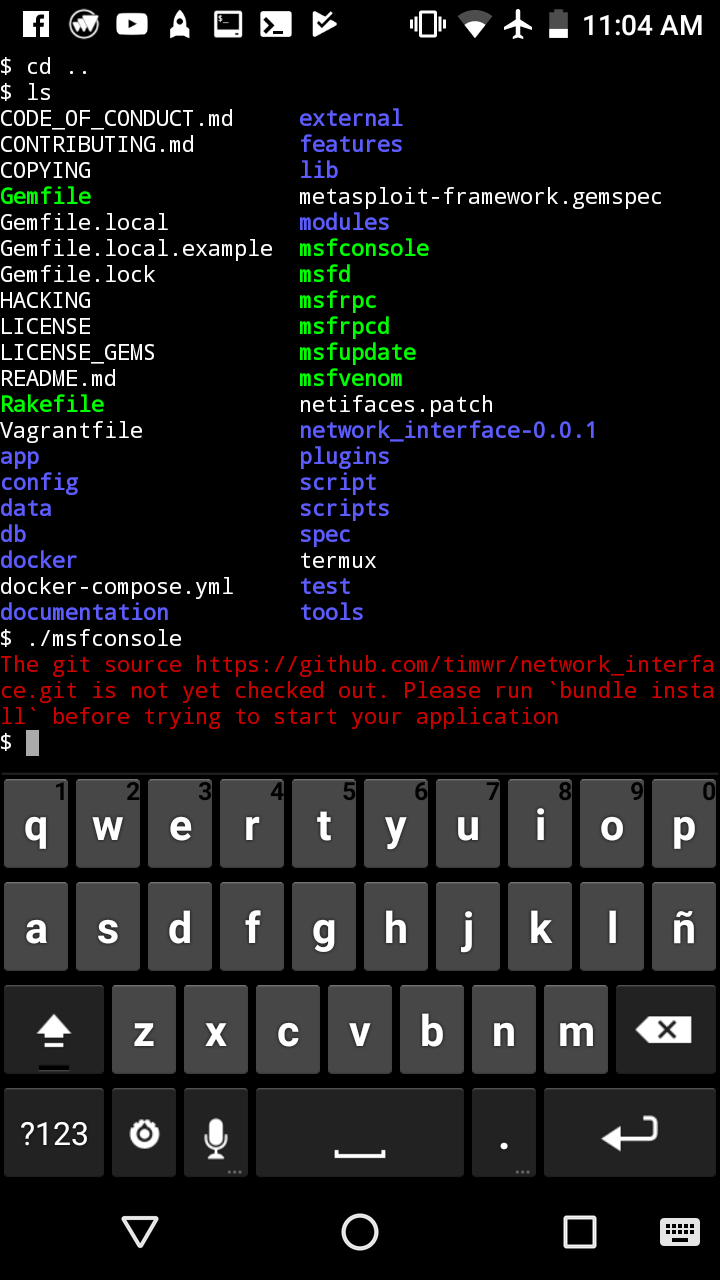Tap the 11:04 AM clock
This screenshot has height=1280, width=720.
click(x=643, y=26)
